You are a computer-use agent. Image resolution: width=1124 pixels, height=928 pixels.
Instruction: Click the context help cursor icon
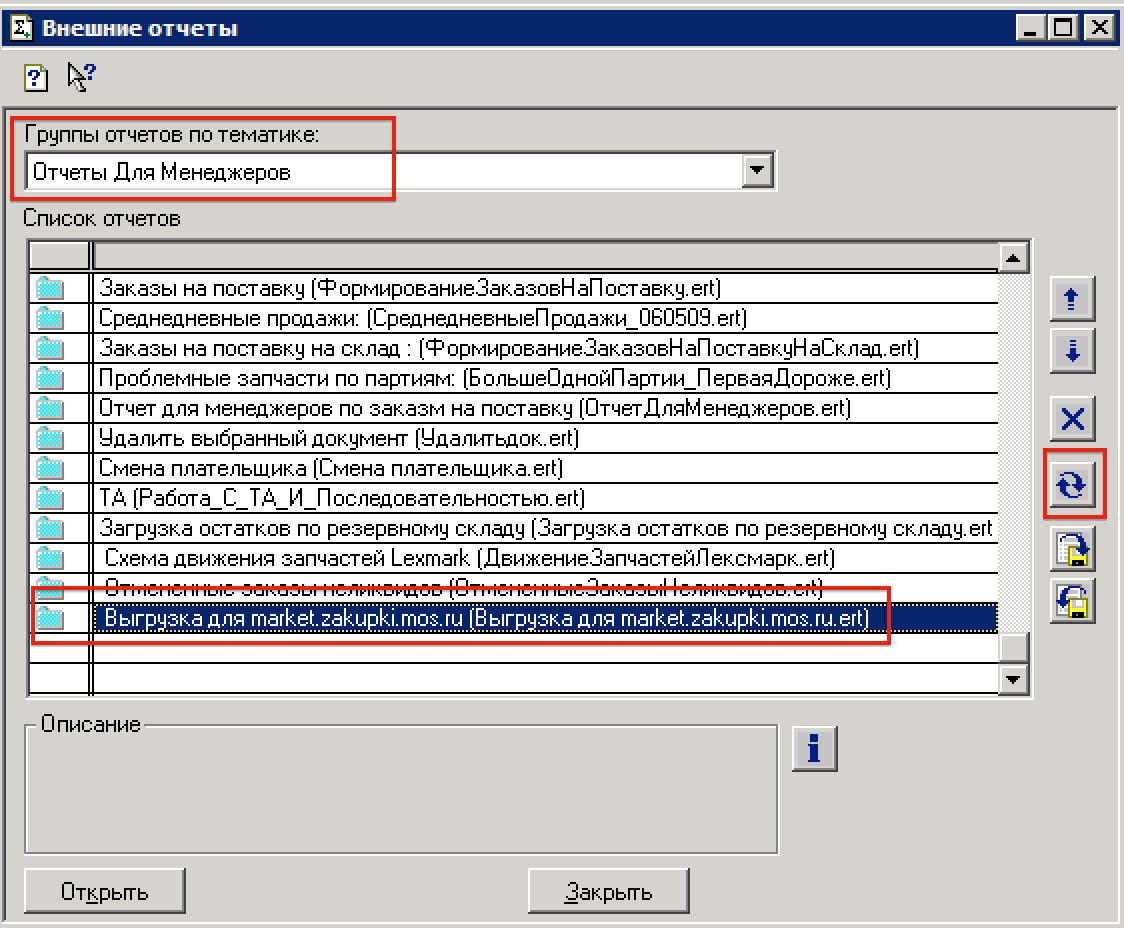tap(79, 77)
